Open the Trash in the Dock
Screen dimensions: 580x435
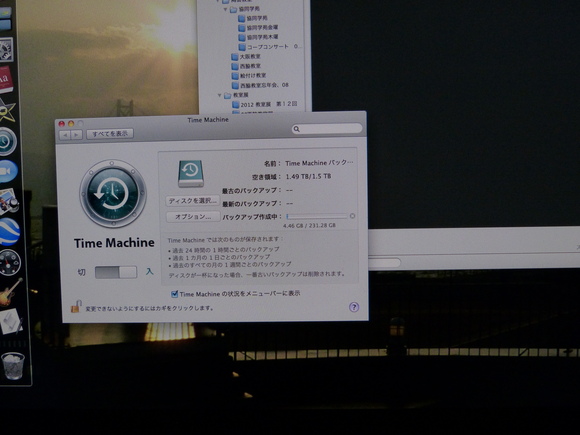pos(13,365)
